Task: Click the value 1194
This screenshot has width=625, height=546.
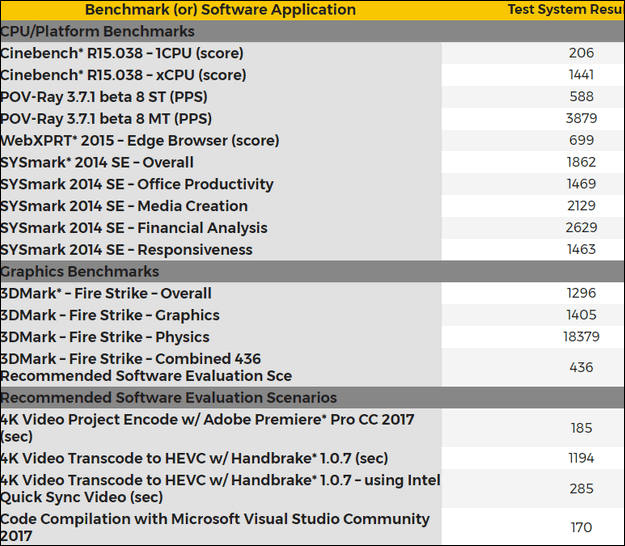Action: 581,458
